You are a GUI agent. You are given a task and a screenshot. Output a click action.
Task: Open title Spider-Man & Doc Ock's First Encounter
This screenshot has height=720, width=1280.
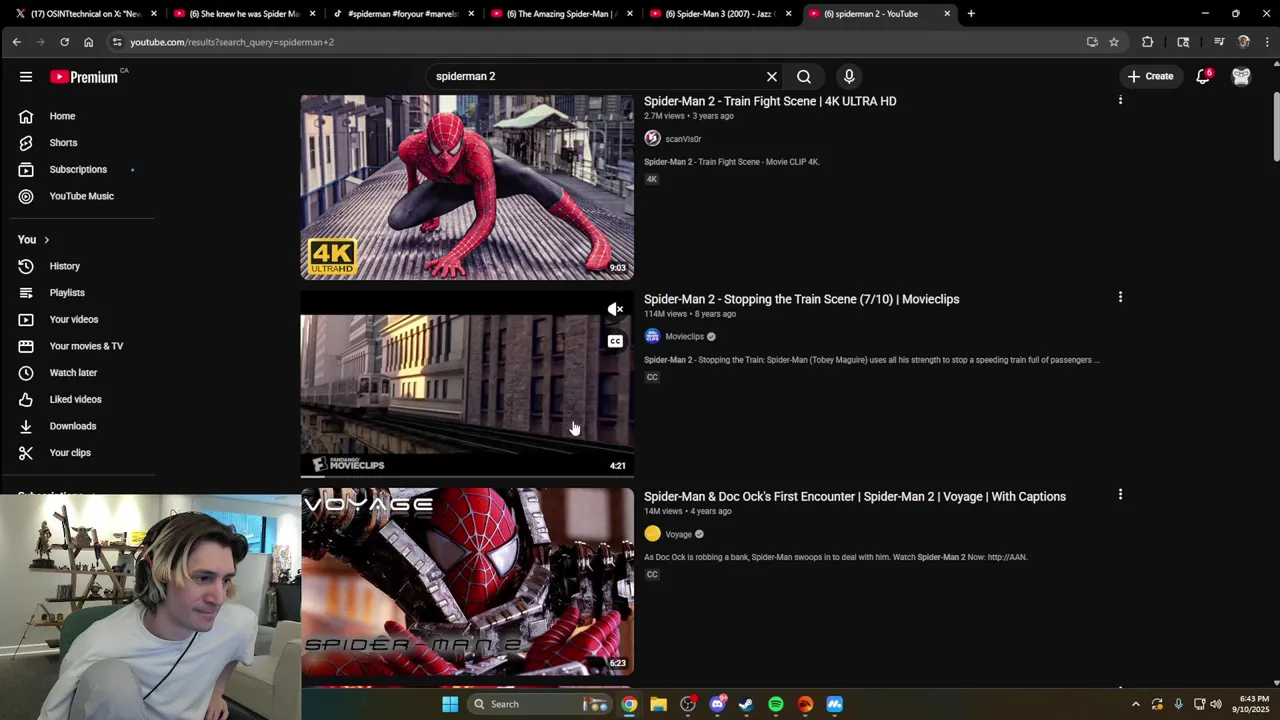coord(855,497)
